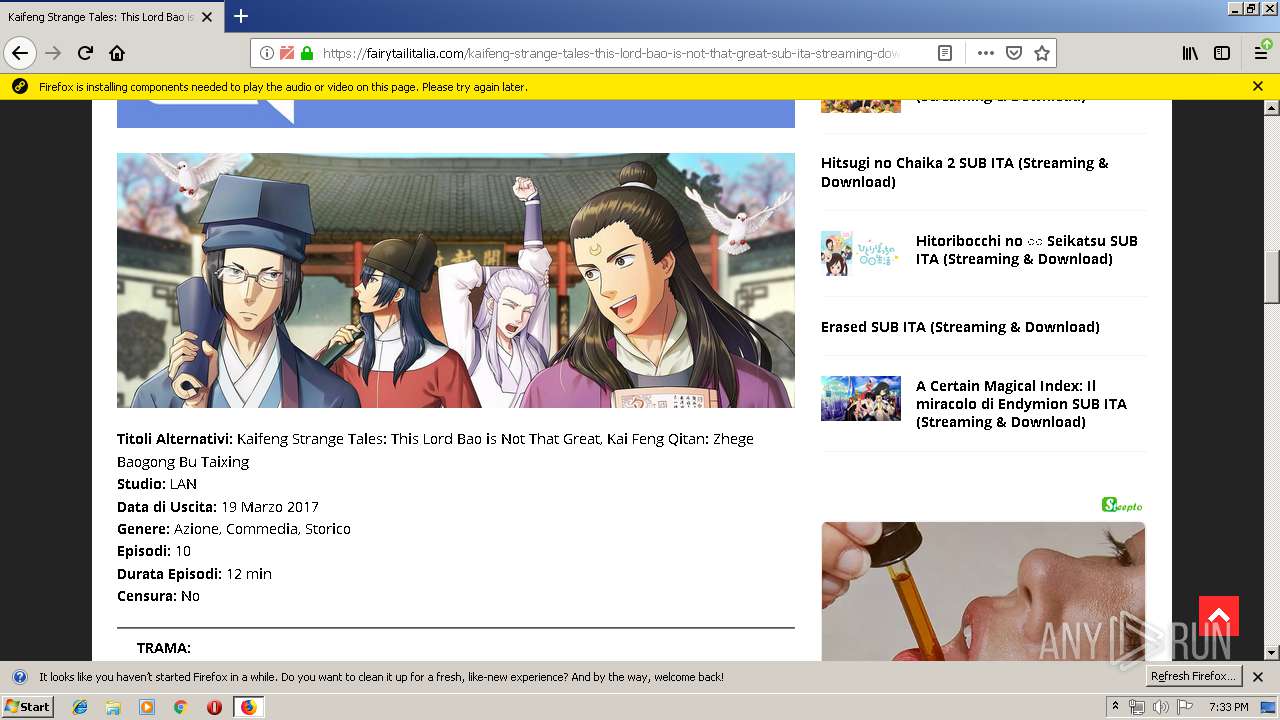Open the Library panel
1280x720 pixels.
tap(1190, 53)
